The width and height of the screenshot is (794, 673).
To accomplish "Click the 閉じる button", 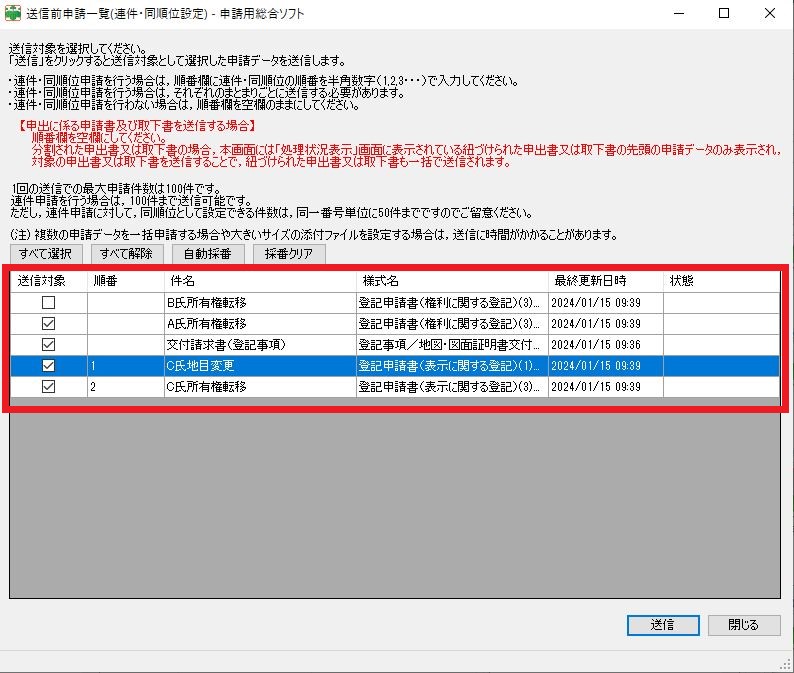I will tap(743, 625).
